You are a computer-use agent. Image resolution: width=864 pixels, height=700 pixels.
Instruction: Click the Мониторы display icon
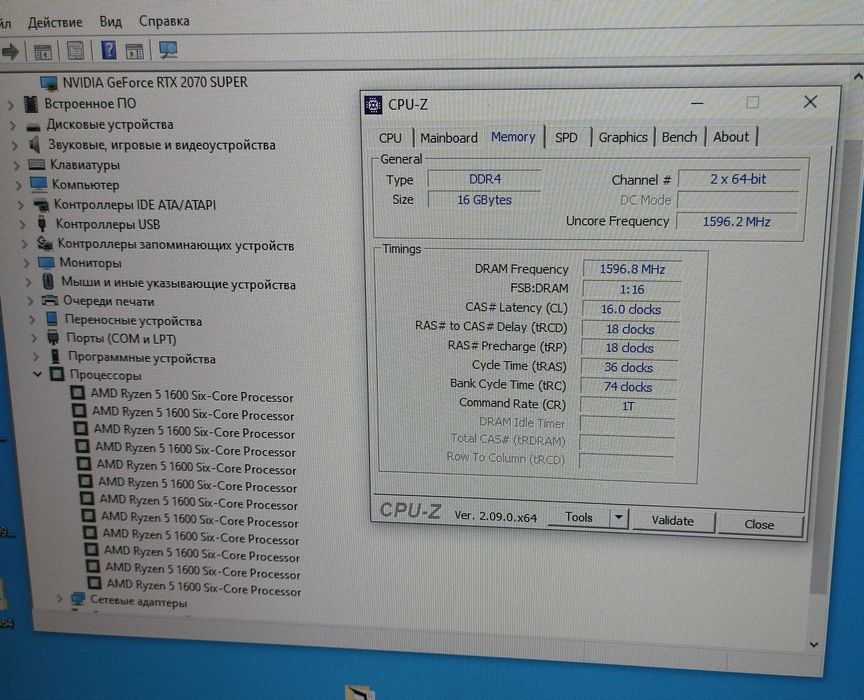coord(46,262)
